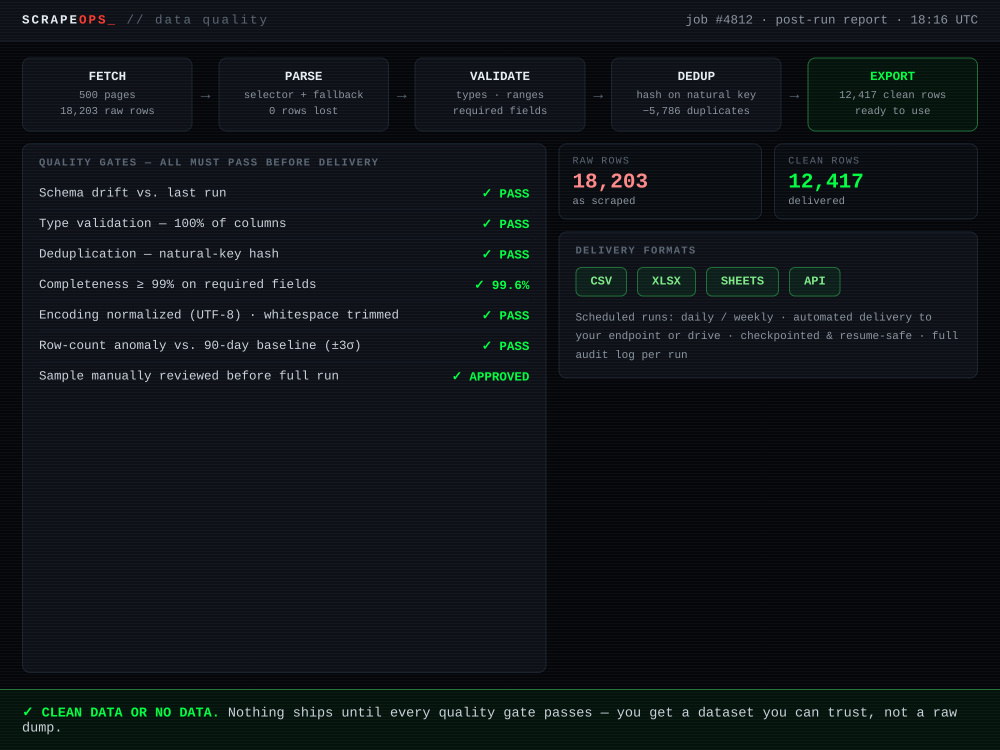
Task: Open the FETCH pipeline stage card
Action: [107, 94]
